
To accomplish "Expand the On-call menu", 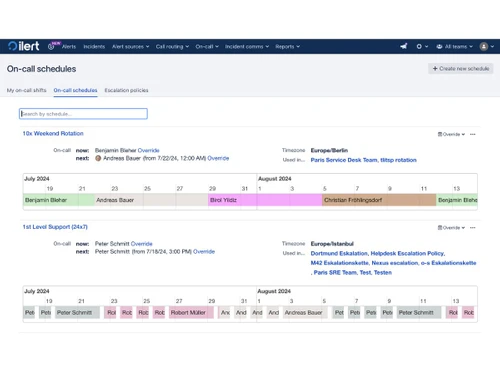I will coord(207,47).
